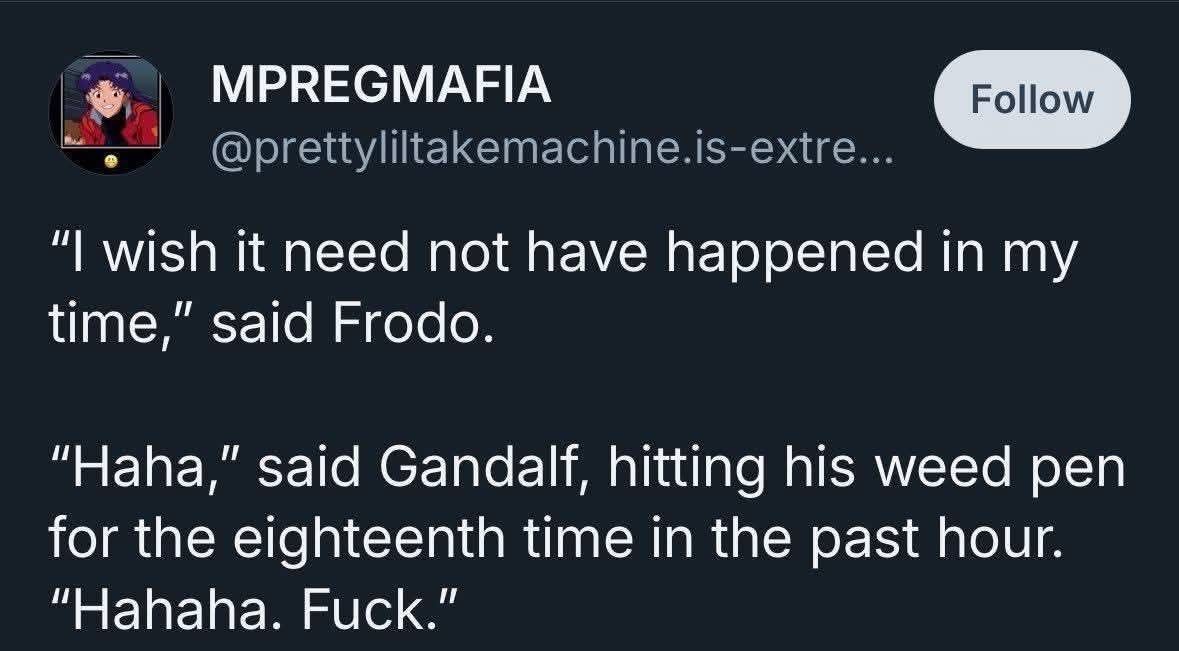
Task: Open the MPREGMAFIA profile avatar
Action: (x=111, y=110)
